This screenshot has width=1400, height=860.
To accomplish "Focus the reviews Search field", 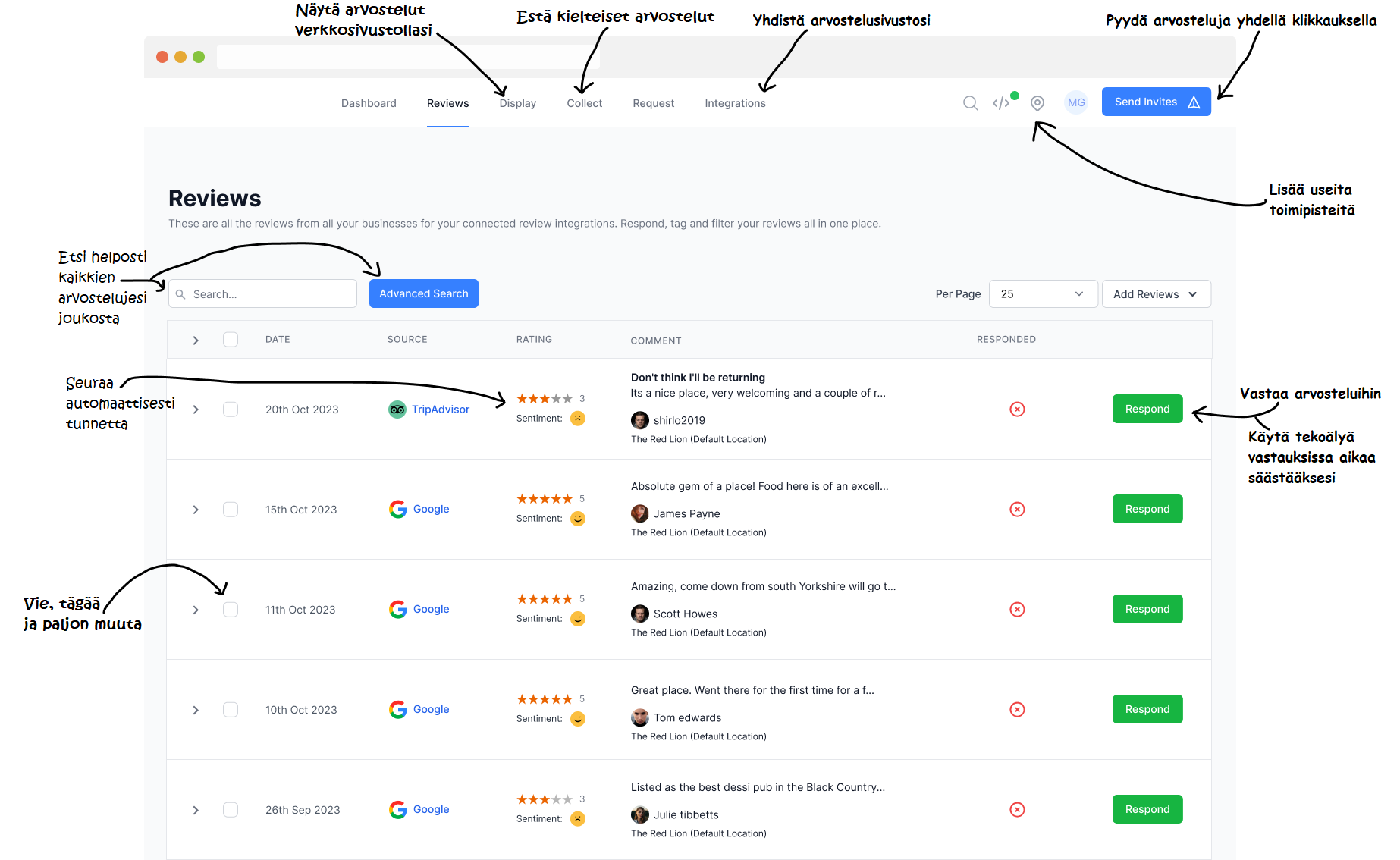I will (x=262, y=294).
